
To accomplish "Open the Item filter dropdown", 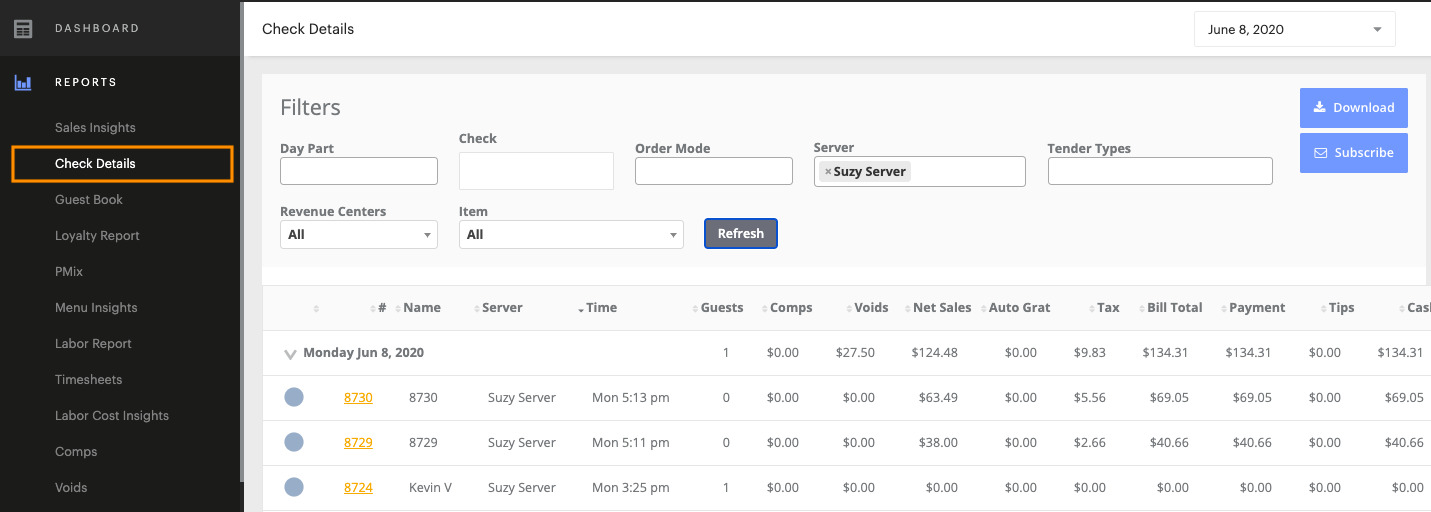I will point(571,234).
